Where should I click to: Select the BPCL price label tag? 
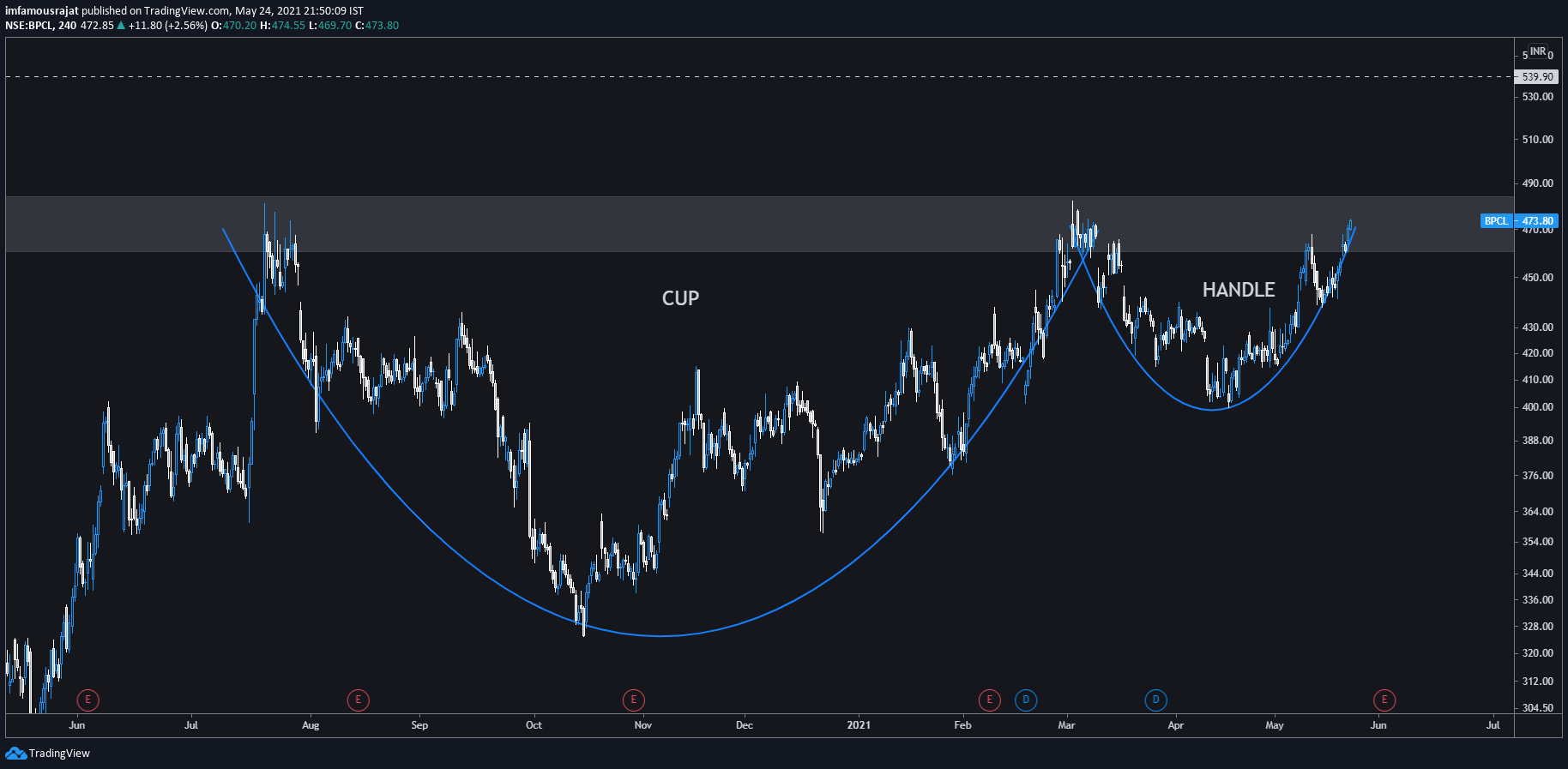point(1496,221)
